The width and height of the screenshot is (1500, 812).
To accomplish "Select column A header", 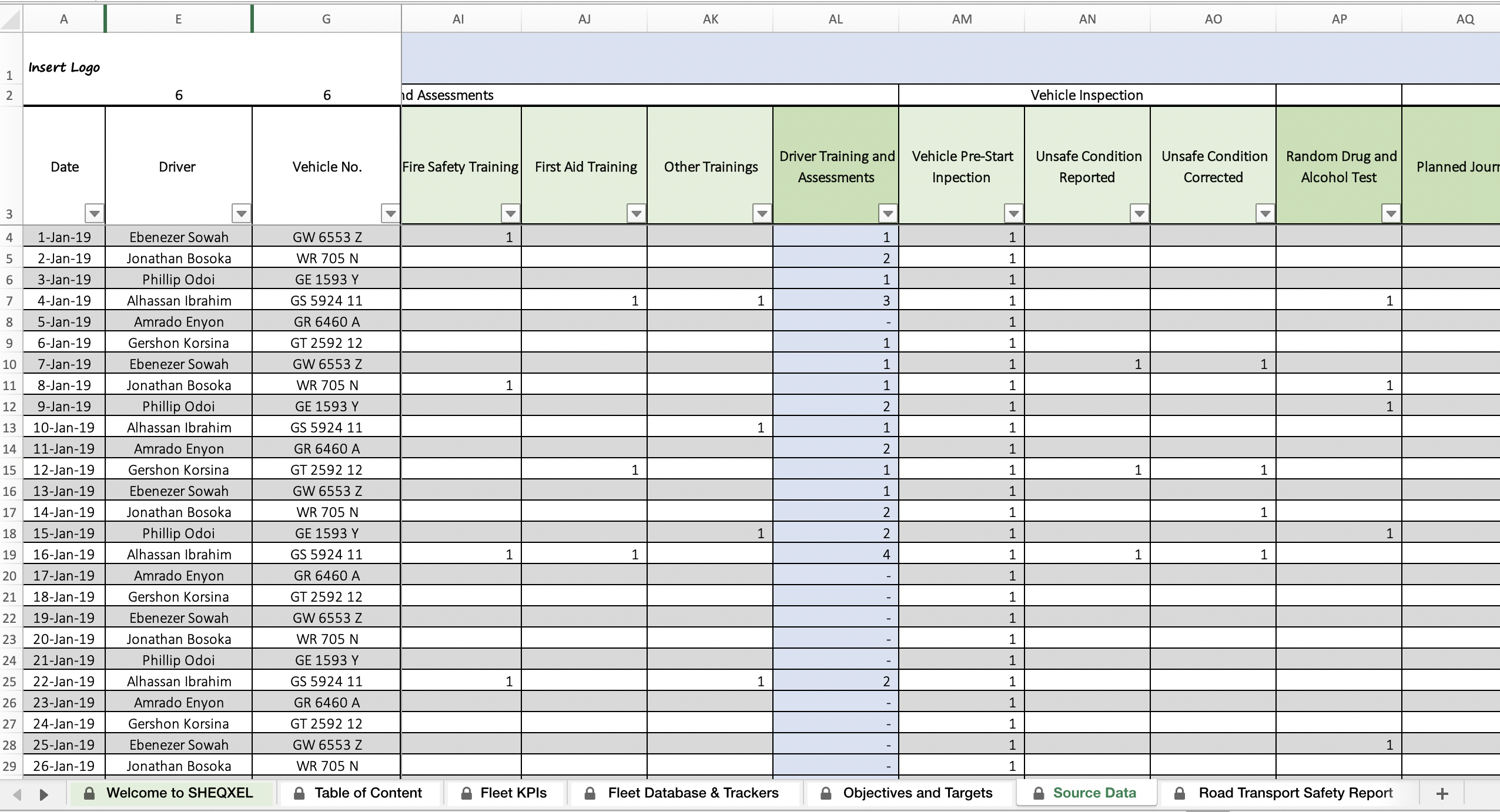I will click(64, 19).
